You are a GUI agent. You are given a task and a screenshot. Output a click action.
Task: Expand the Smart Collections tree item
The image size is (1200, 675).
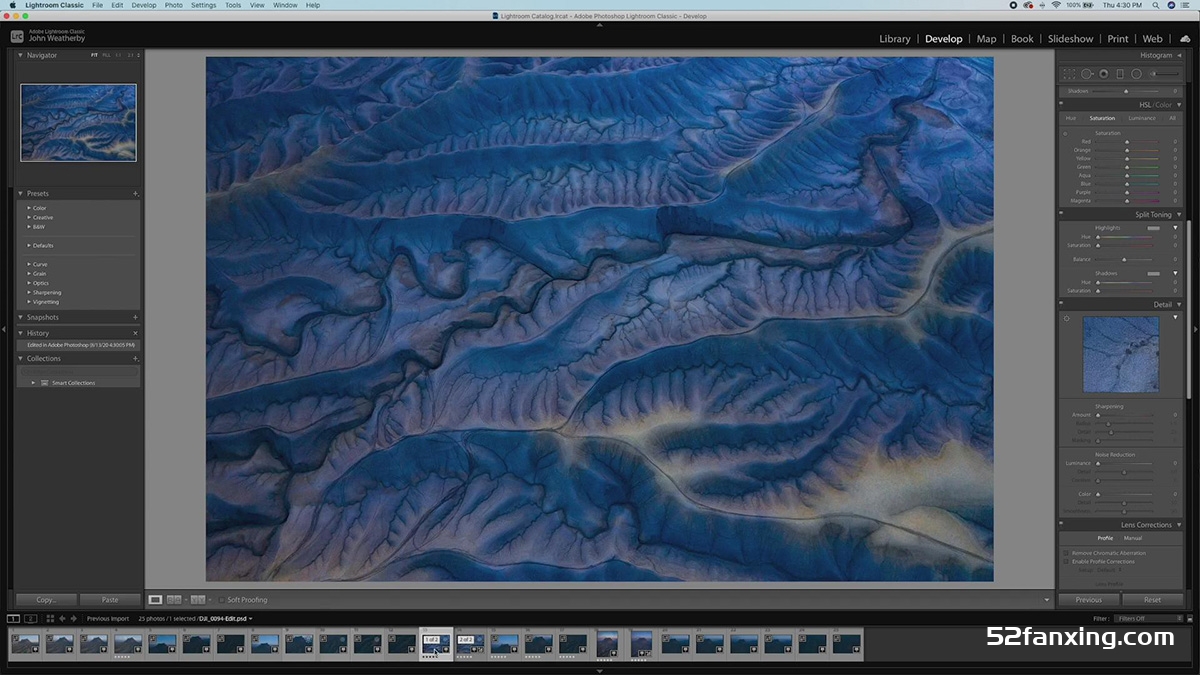[x=34, y=383]
